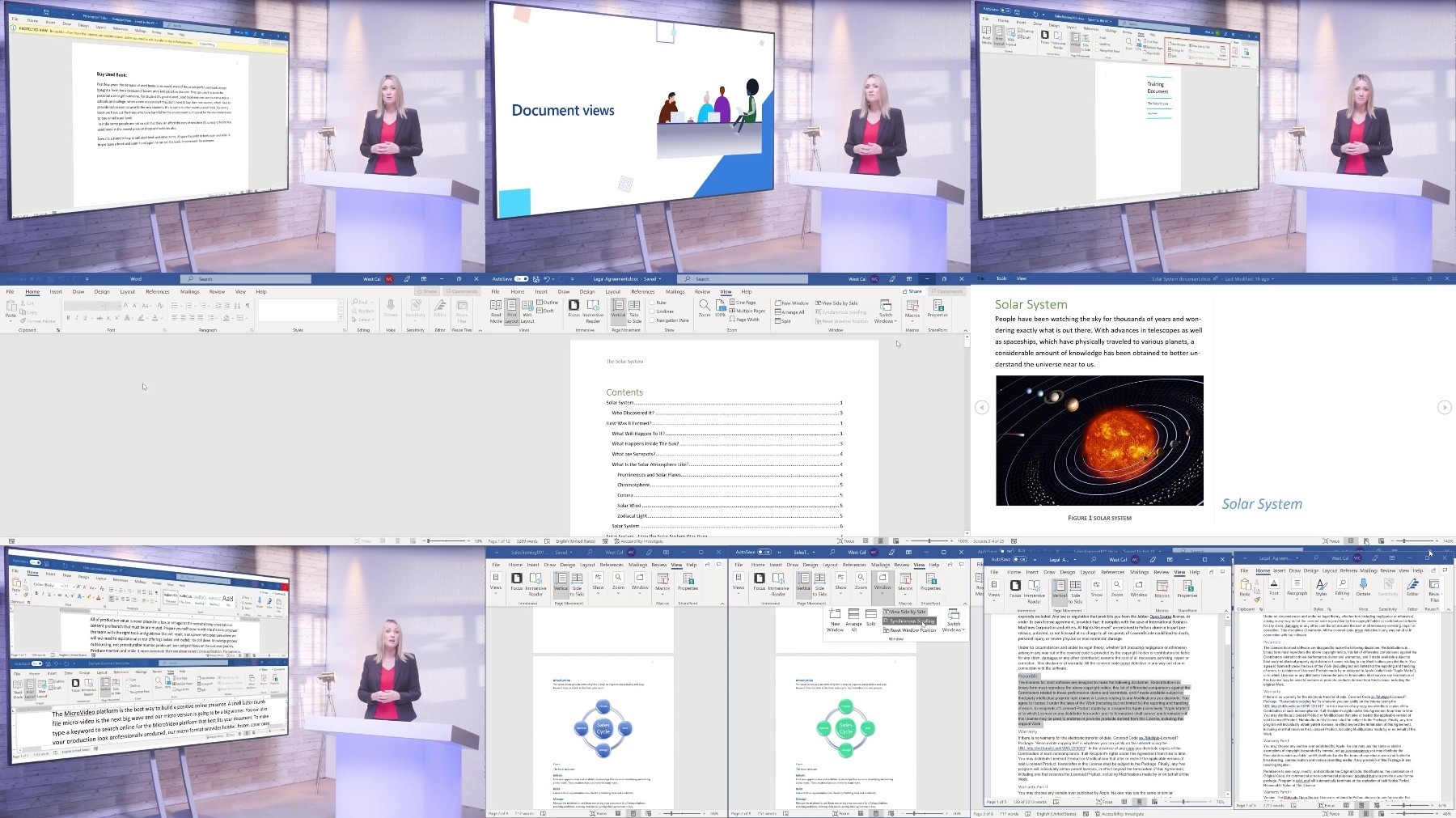Open Home tab in the rightmost Legal Agreement window

(1263, 570)
